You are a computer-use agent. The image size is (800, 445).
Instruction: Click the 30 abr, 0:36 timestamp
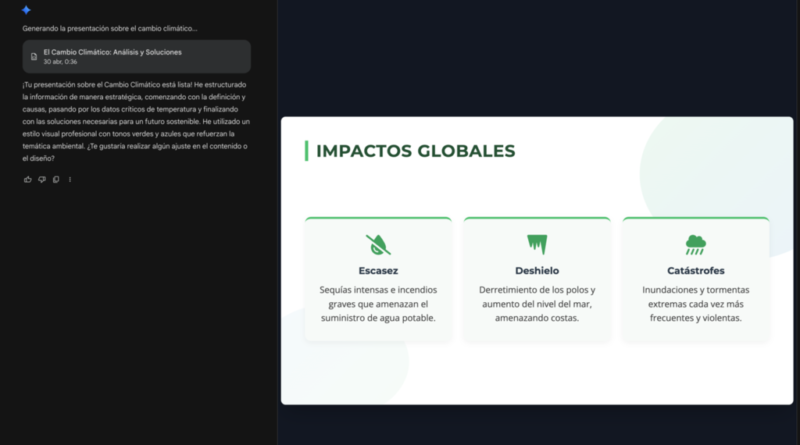60,62
